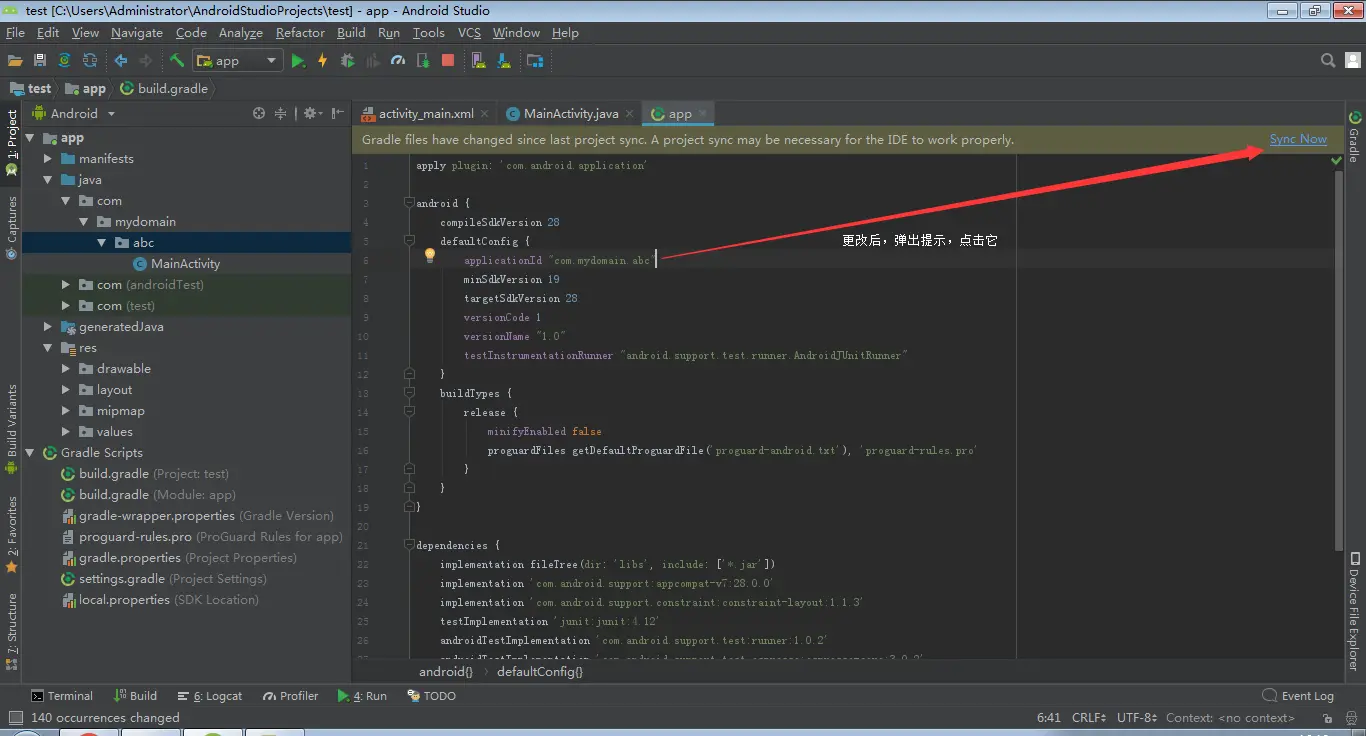Switch to the MainActivity.java tab
1366x736 pixels.
[571, 114]
